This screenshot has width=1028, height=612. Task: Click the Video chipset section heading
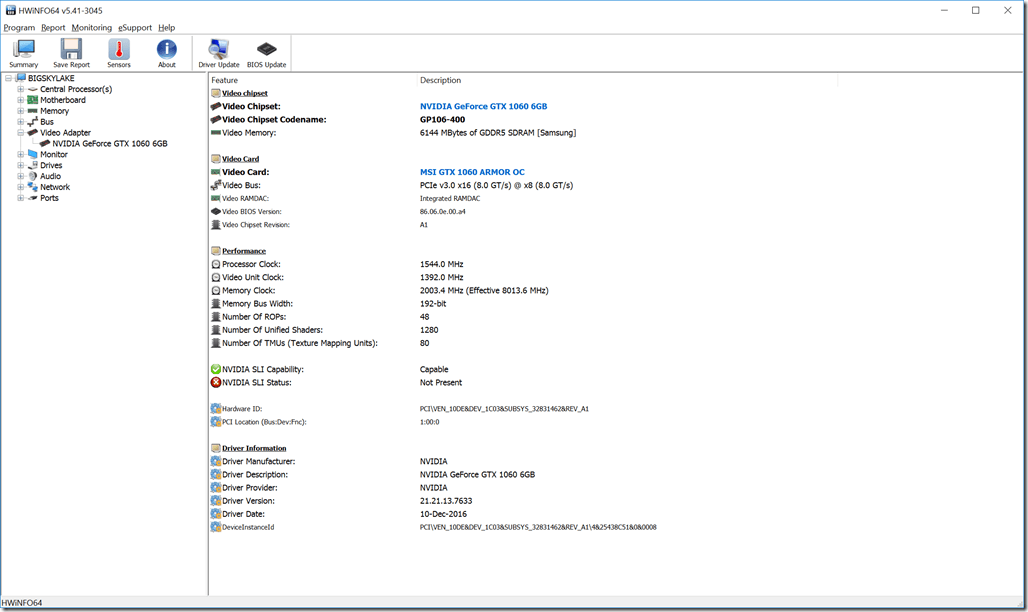[245, 93]
